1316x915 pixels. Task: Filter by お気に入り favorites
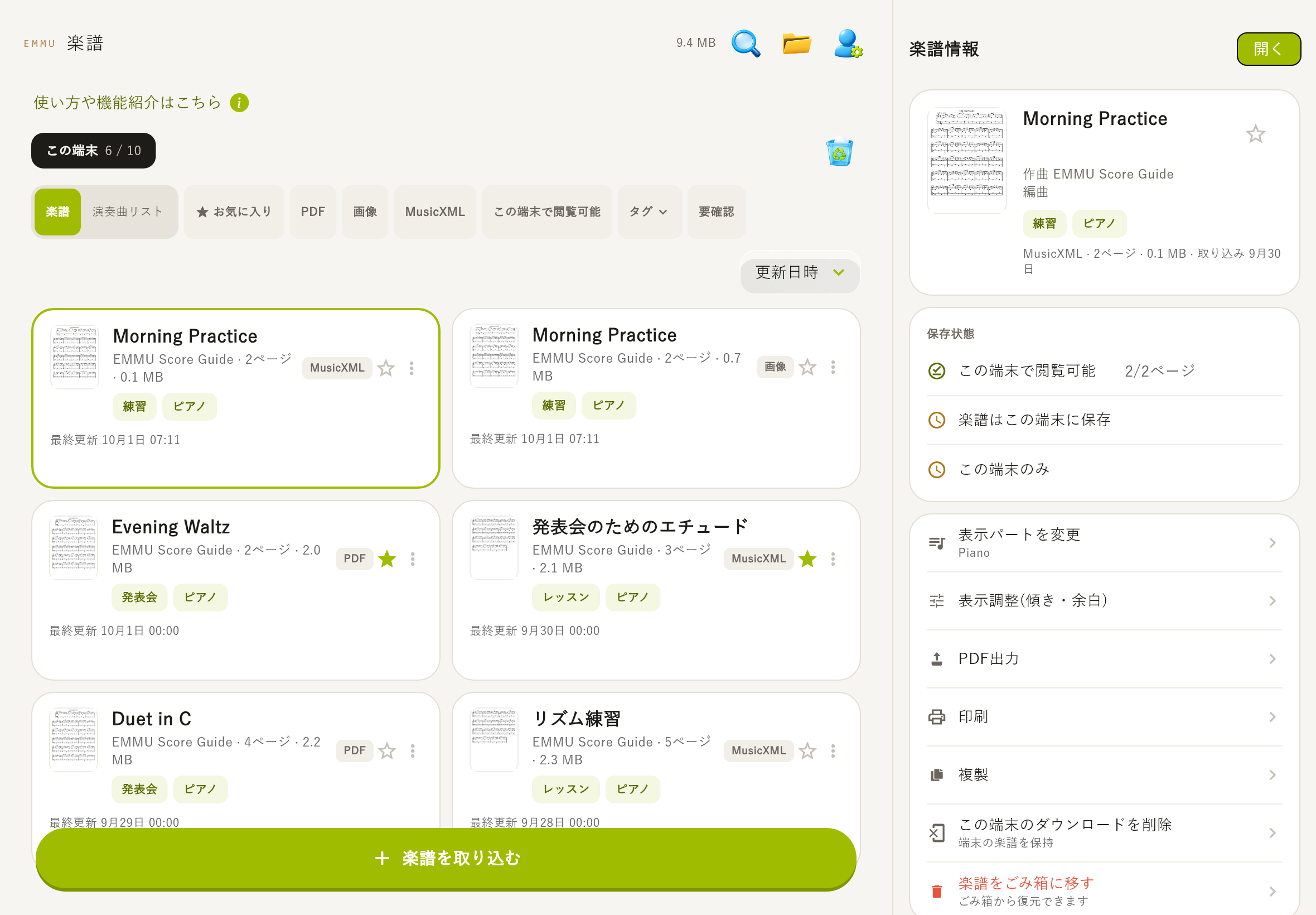[x=234, y=211]
